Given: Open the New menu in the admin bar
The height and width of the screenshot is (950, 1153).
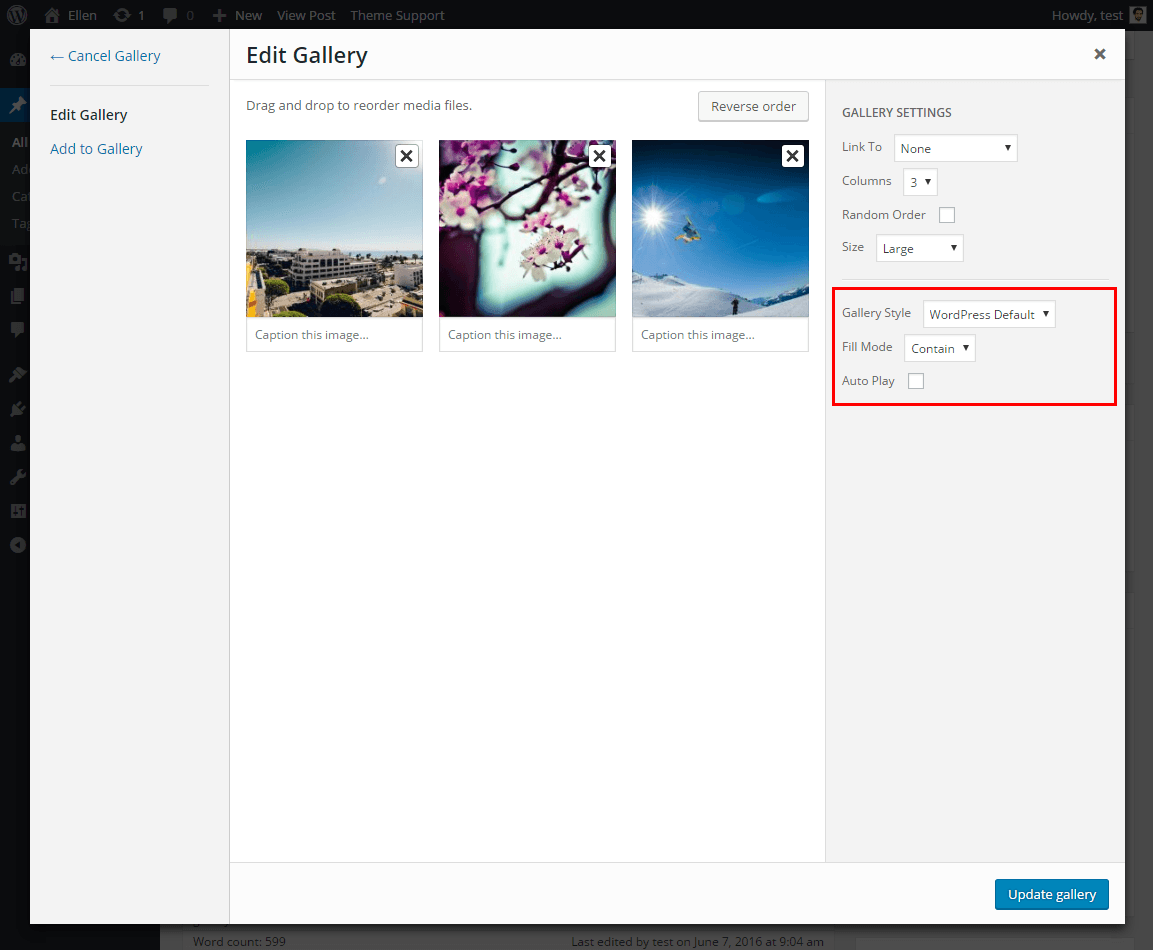Looking at the screenshot, I should [237, 15].
